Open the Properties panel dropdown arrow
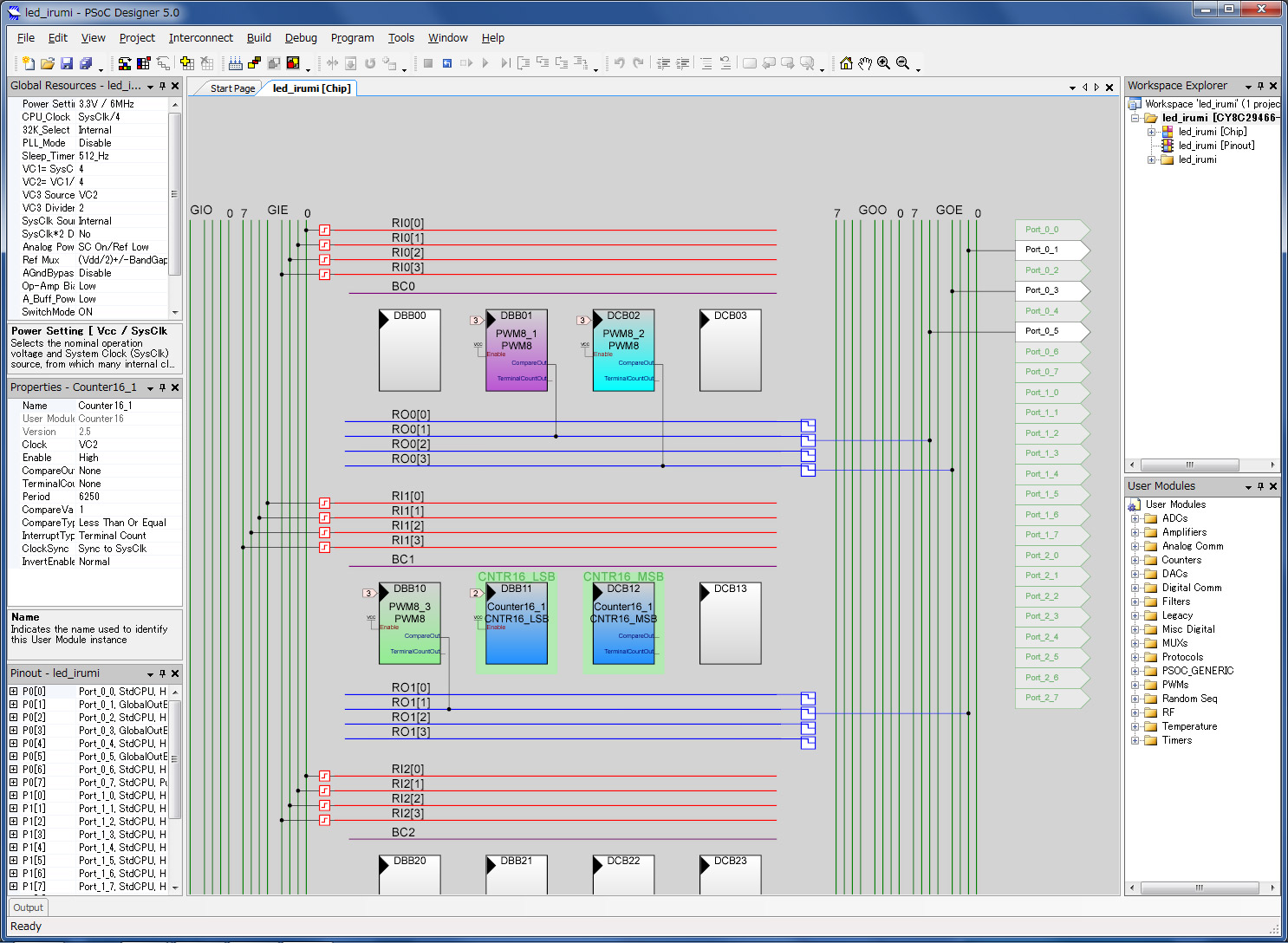 pyautogui.click(x=150, y=388)
